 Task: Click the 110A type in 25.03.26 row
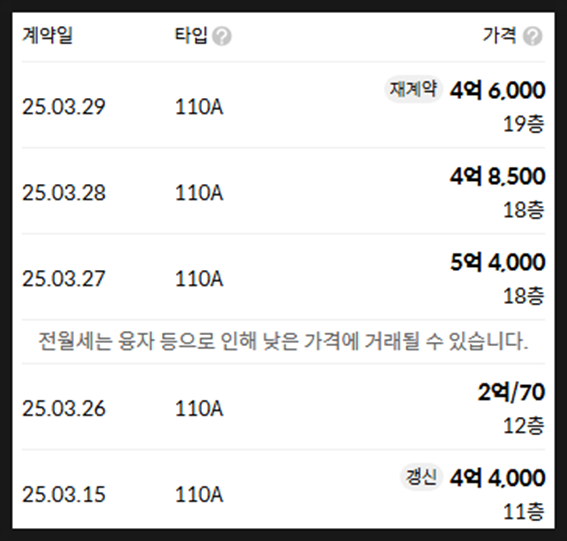pos(199,408)
